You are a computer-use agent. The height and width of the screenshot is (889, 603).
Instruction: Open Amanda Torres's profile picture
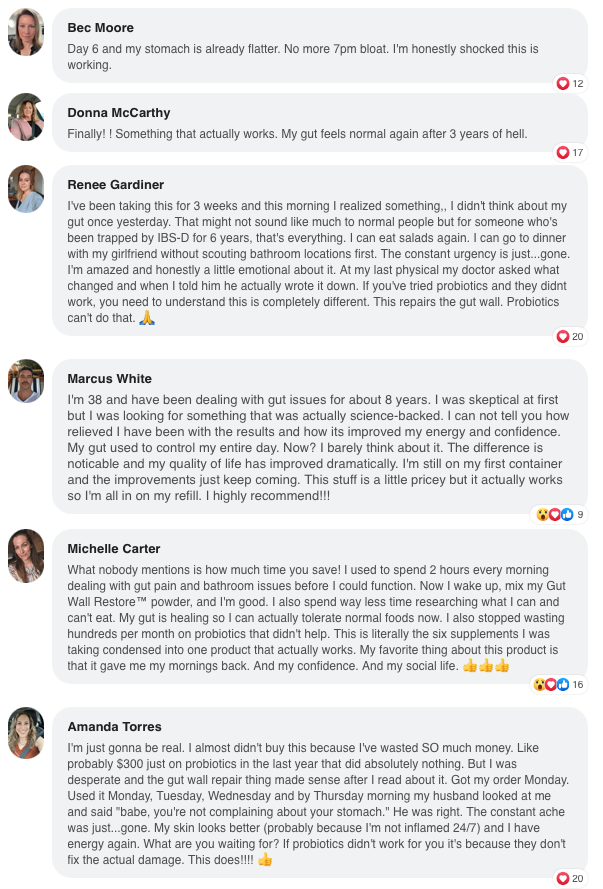26,732
